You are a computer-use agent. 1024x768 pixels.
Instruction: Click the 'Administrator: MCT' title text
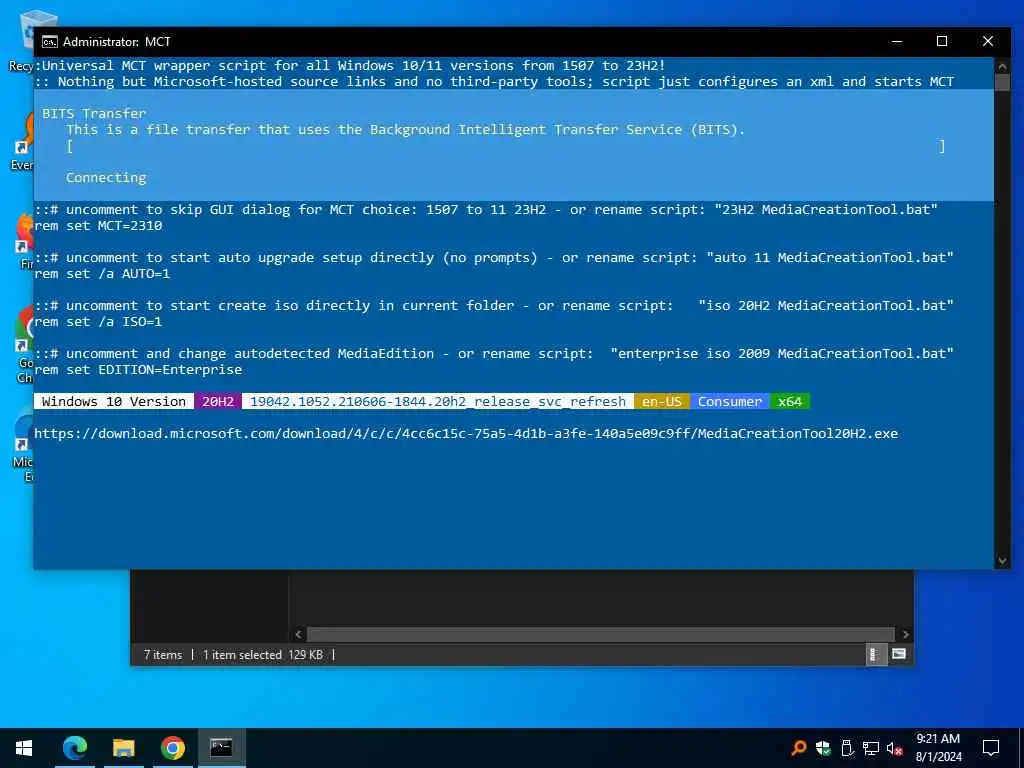pos(116,42)
